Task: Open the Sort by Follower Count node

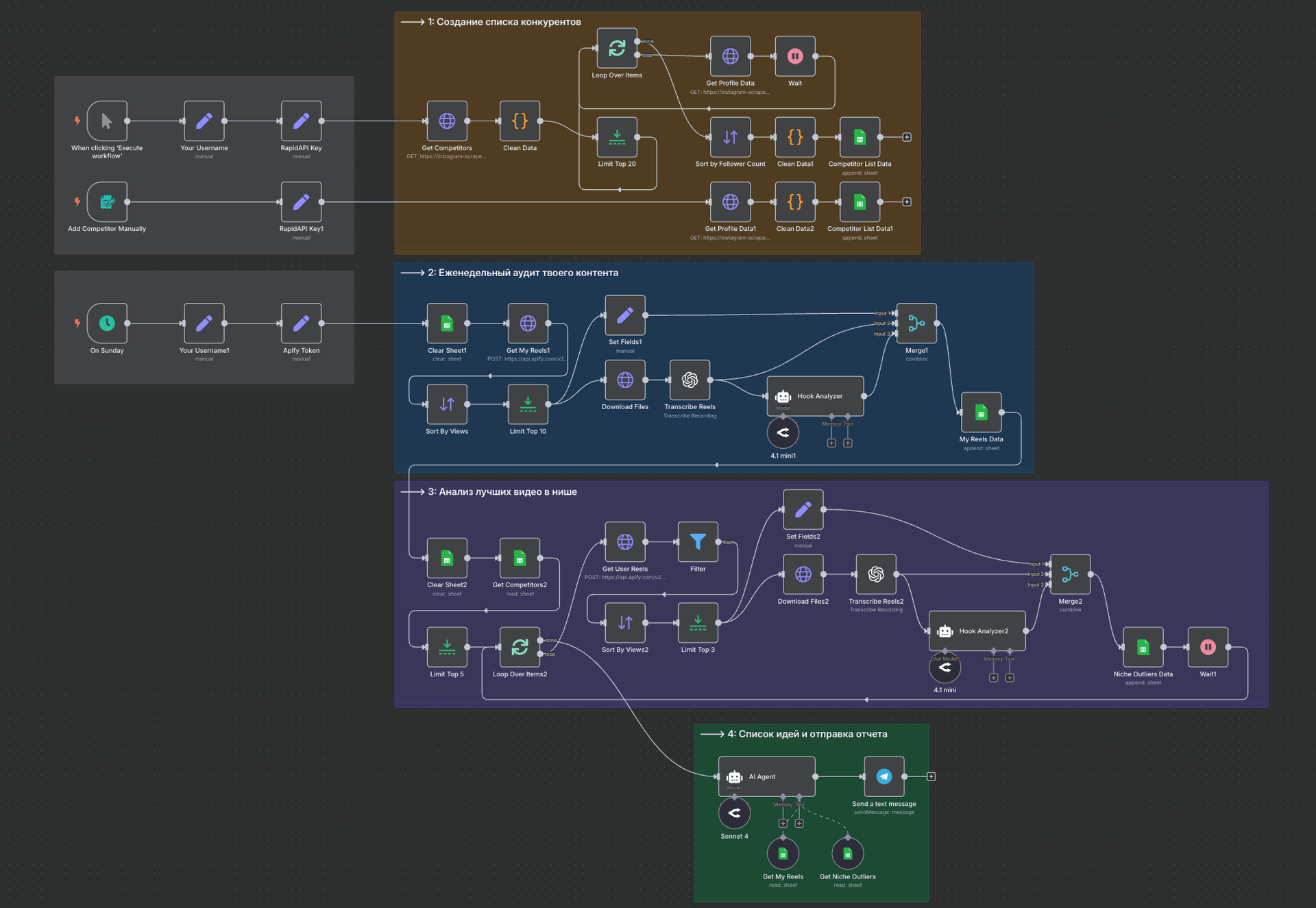Action: click(x=729, y=137)
